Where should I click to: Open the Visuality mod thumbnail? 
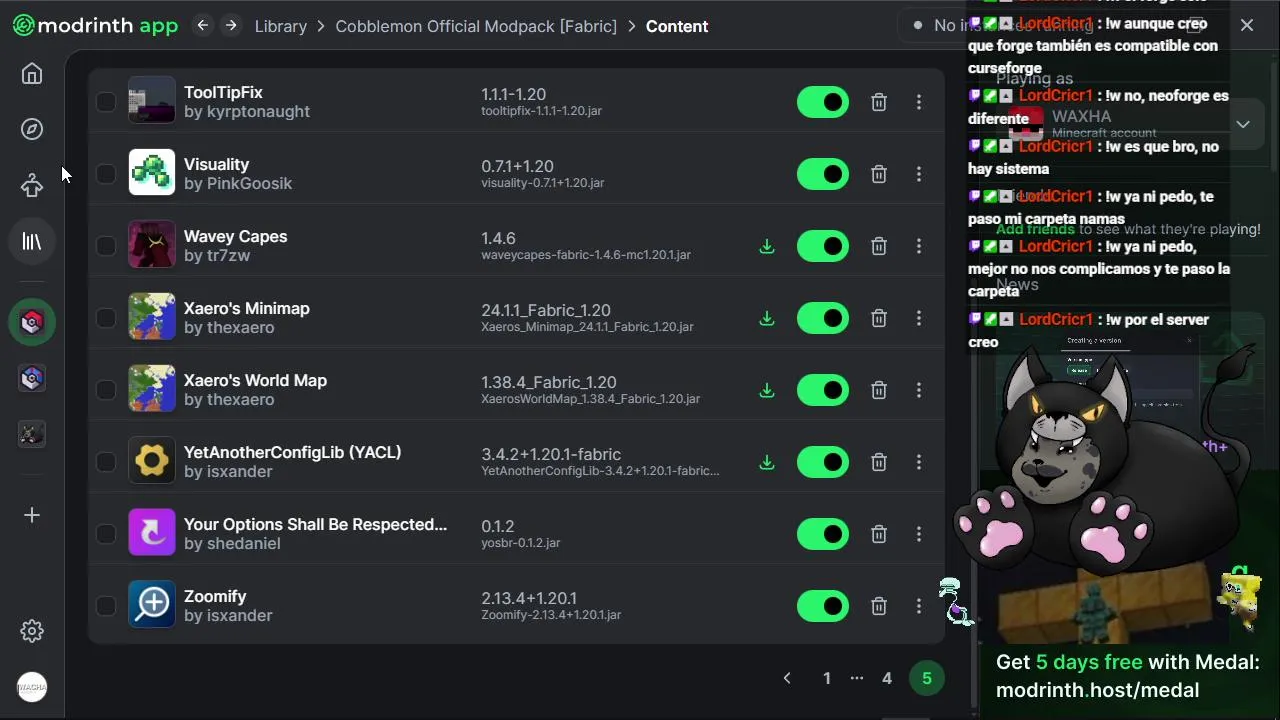tap(152, 174)
